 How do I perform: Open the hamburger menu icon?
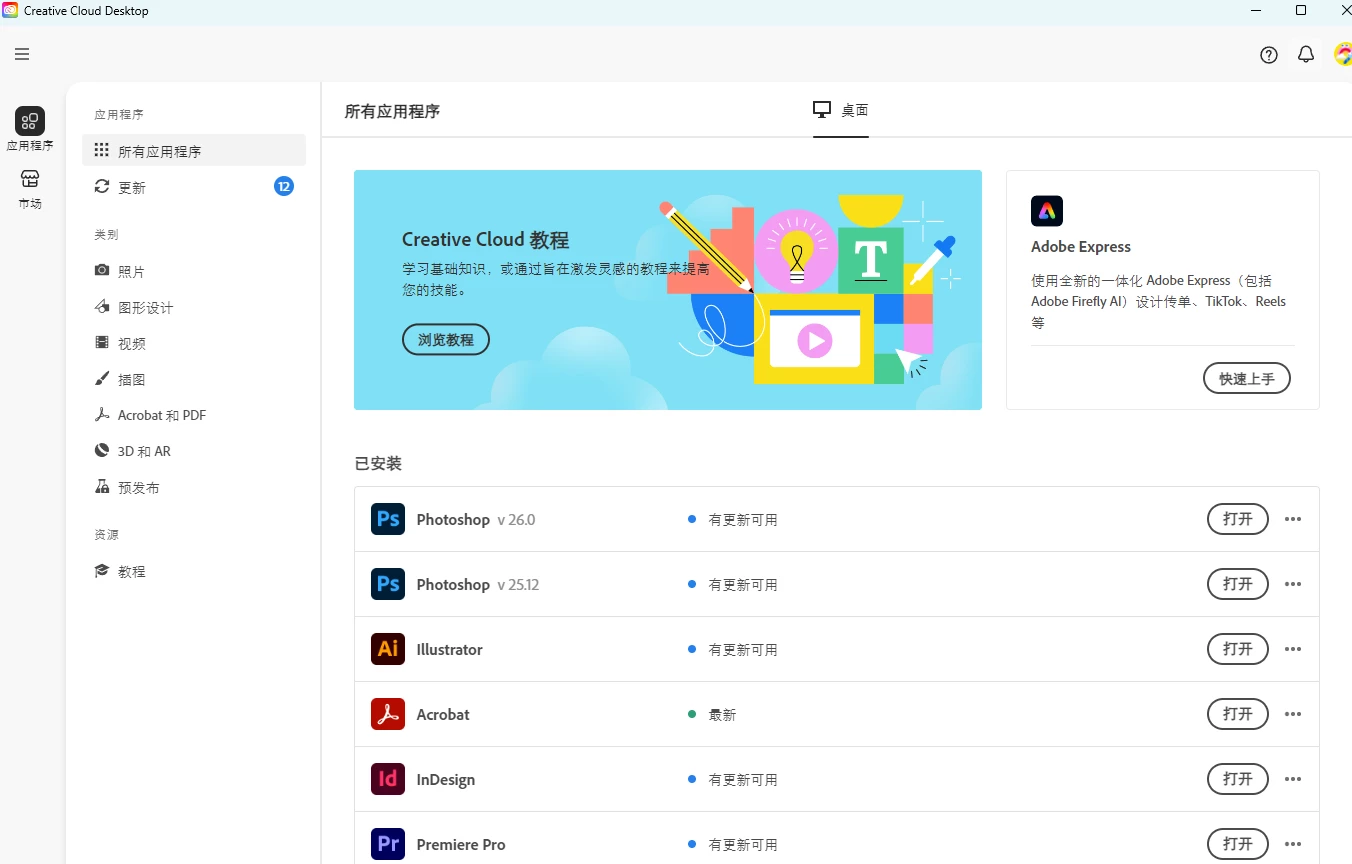tap(22, 54)
